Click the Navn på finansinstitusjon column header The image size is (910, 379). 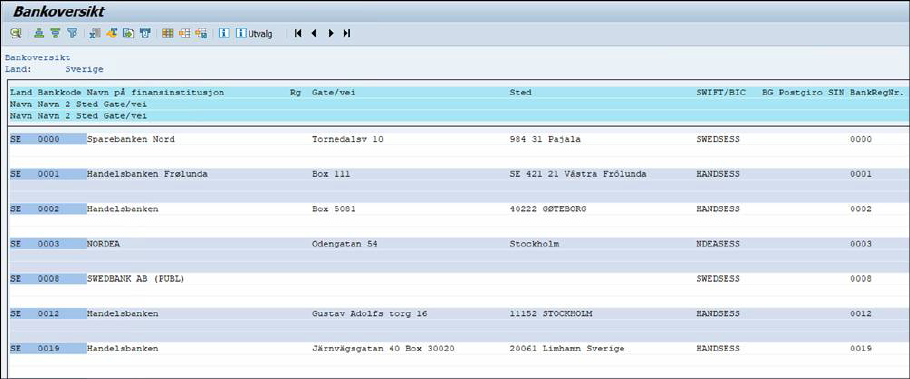pos(156,93)
